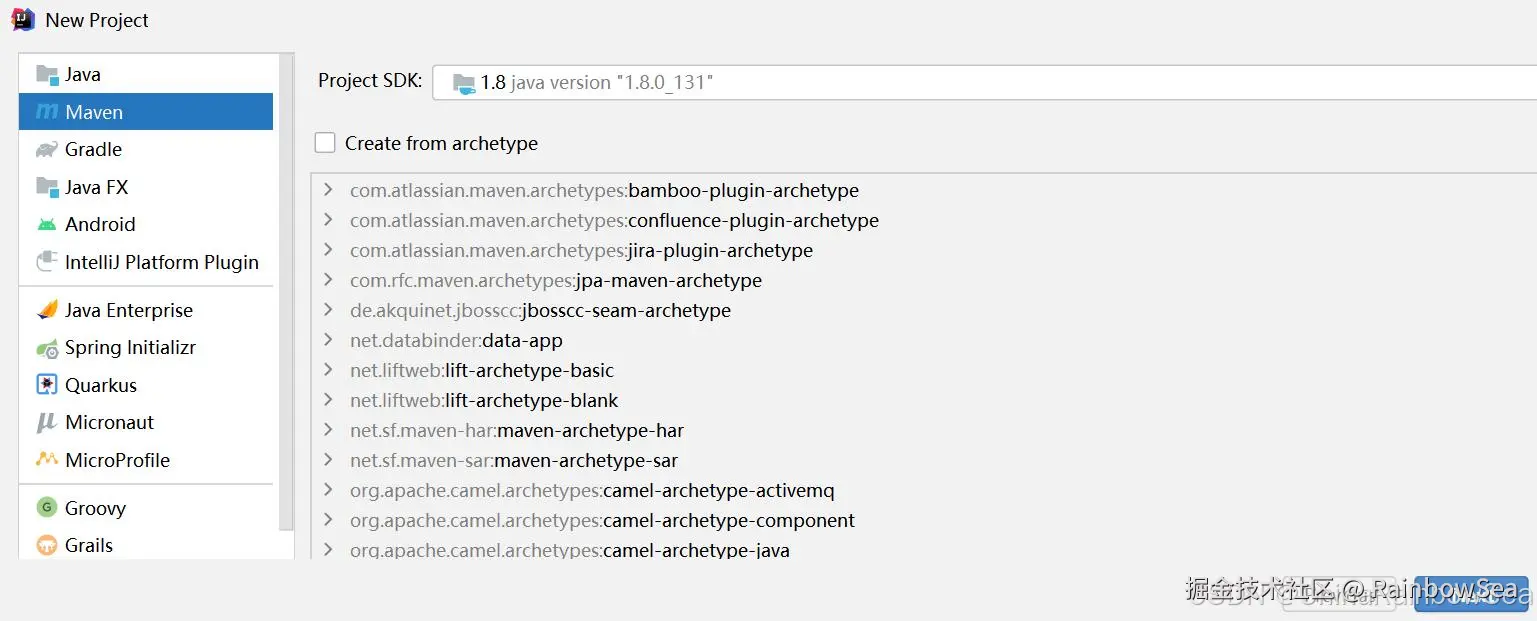Screen dimensions: 1537x621
Task: Select jpa-maven-archetype text
Action: (x=669, y=280)
